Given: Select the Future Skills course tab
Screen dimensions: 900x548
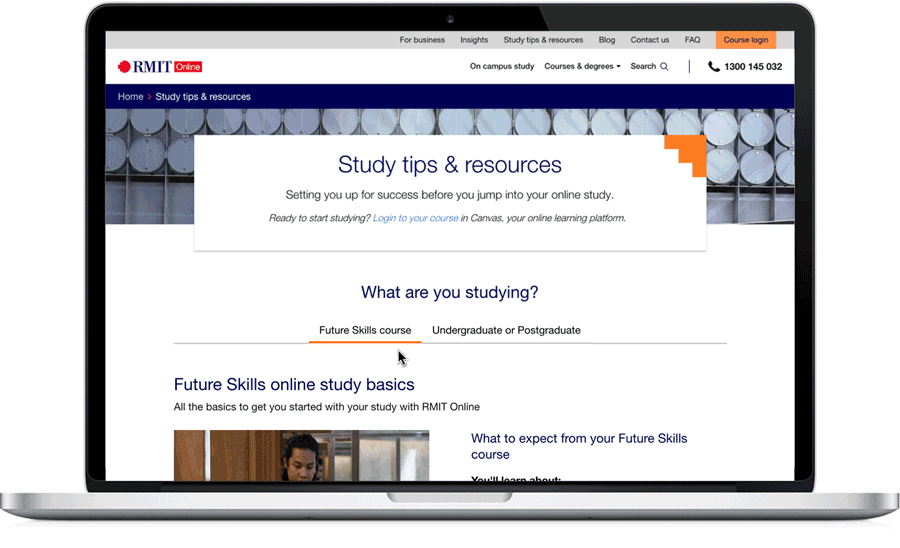Looking at the screenshot, I should point(365,331).
